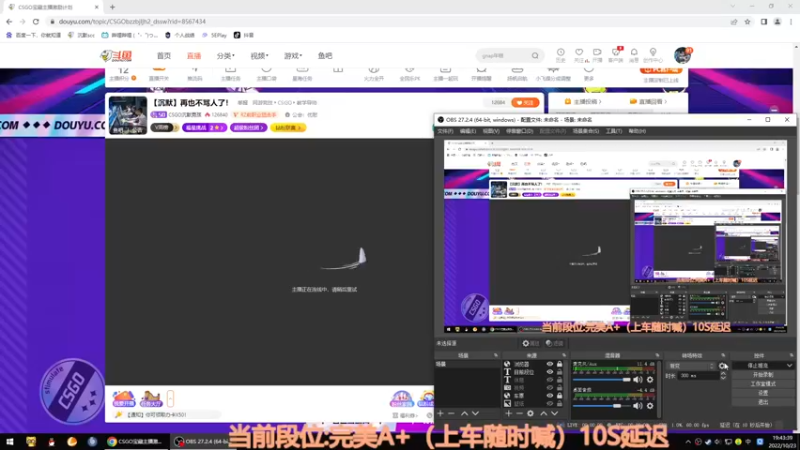Open the source 滤镜 button above the docks
This screenshot has width=800, height=450.
(555, 343)
